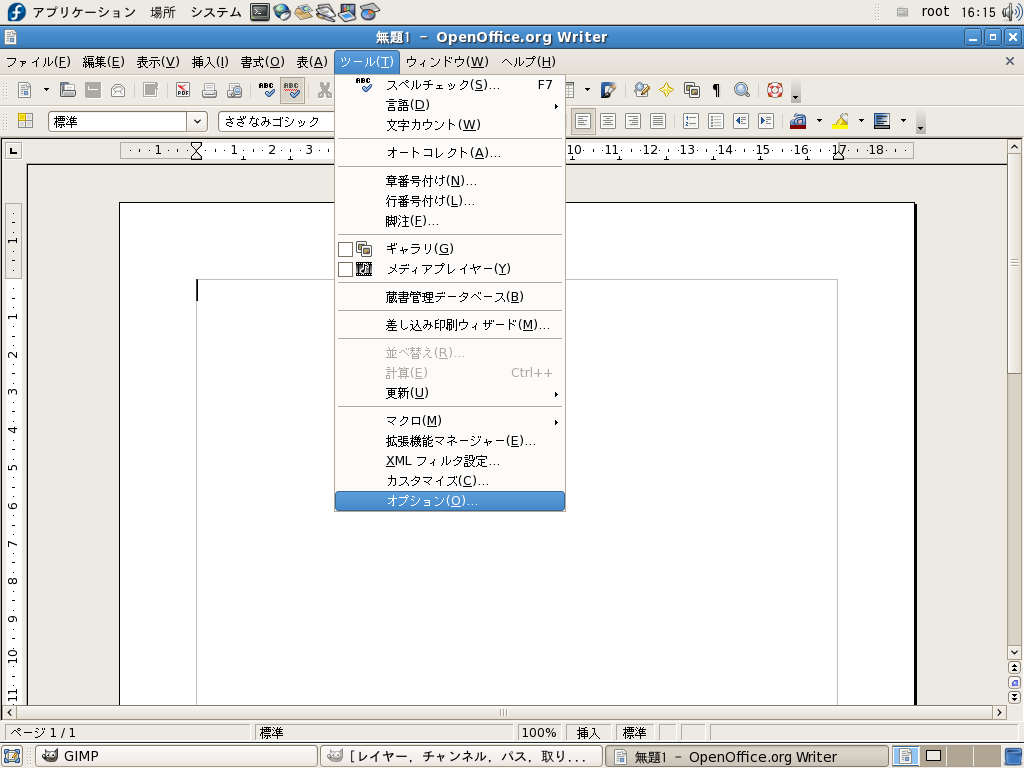Open the 言語(D) submenu
This screenshot has height=768, width=1024.
click(450, 105)
